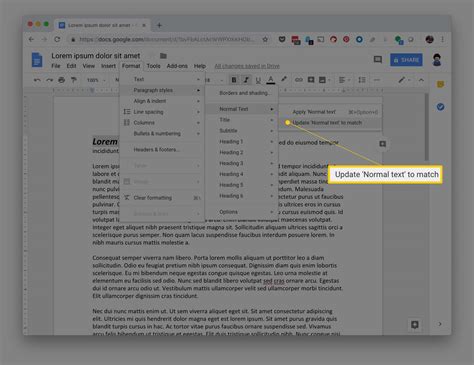
Task: Click the Add comment toolbar icon
Action: pos(311,80)
